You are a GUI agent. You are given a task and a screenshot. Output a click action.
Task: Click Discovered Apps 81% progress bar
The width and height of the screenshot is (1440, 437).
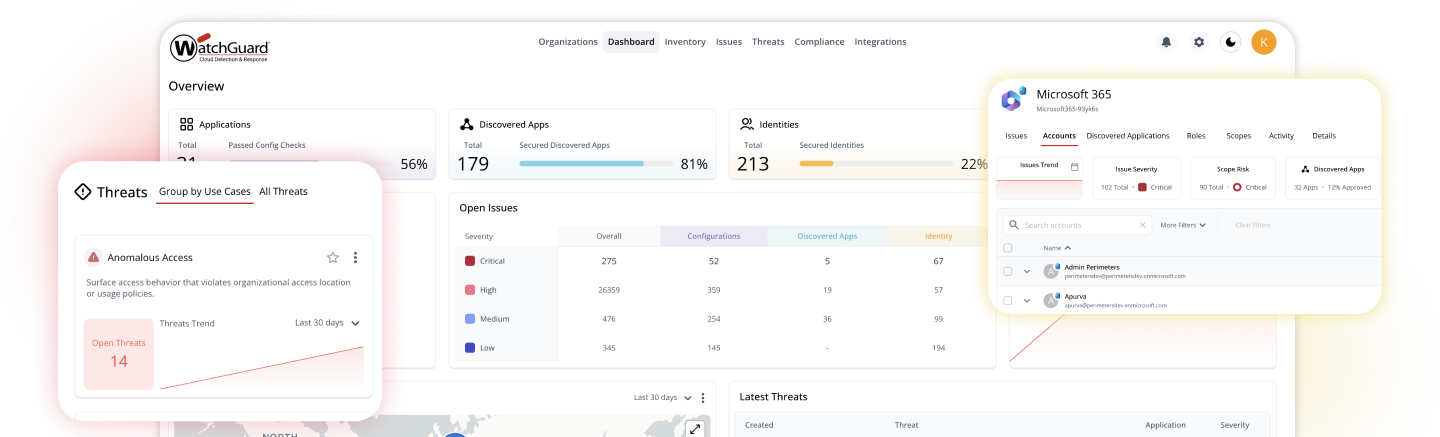pyautogui.click(x=596, y=163)
